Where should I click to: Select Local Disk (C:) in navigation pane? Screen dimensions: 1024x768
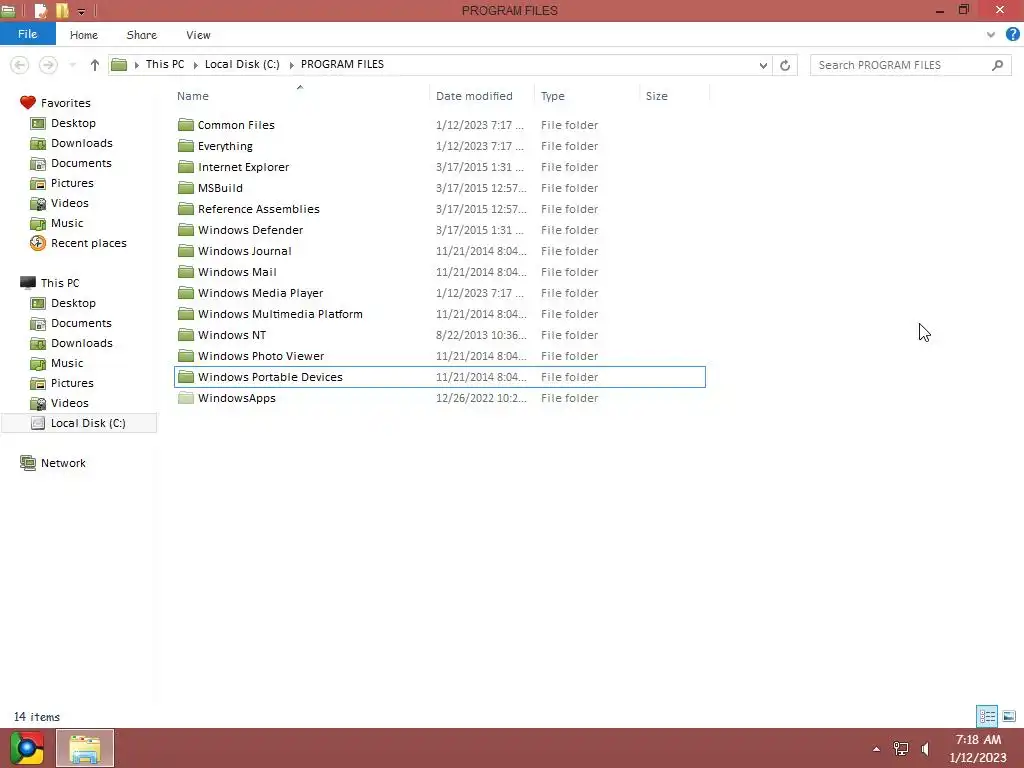point(79,423)
